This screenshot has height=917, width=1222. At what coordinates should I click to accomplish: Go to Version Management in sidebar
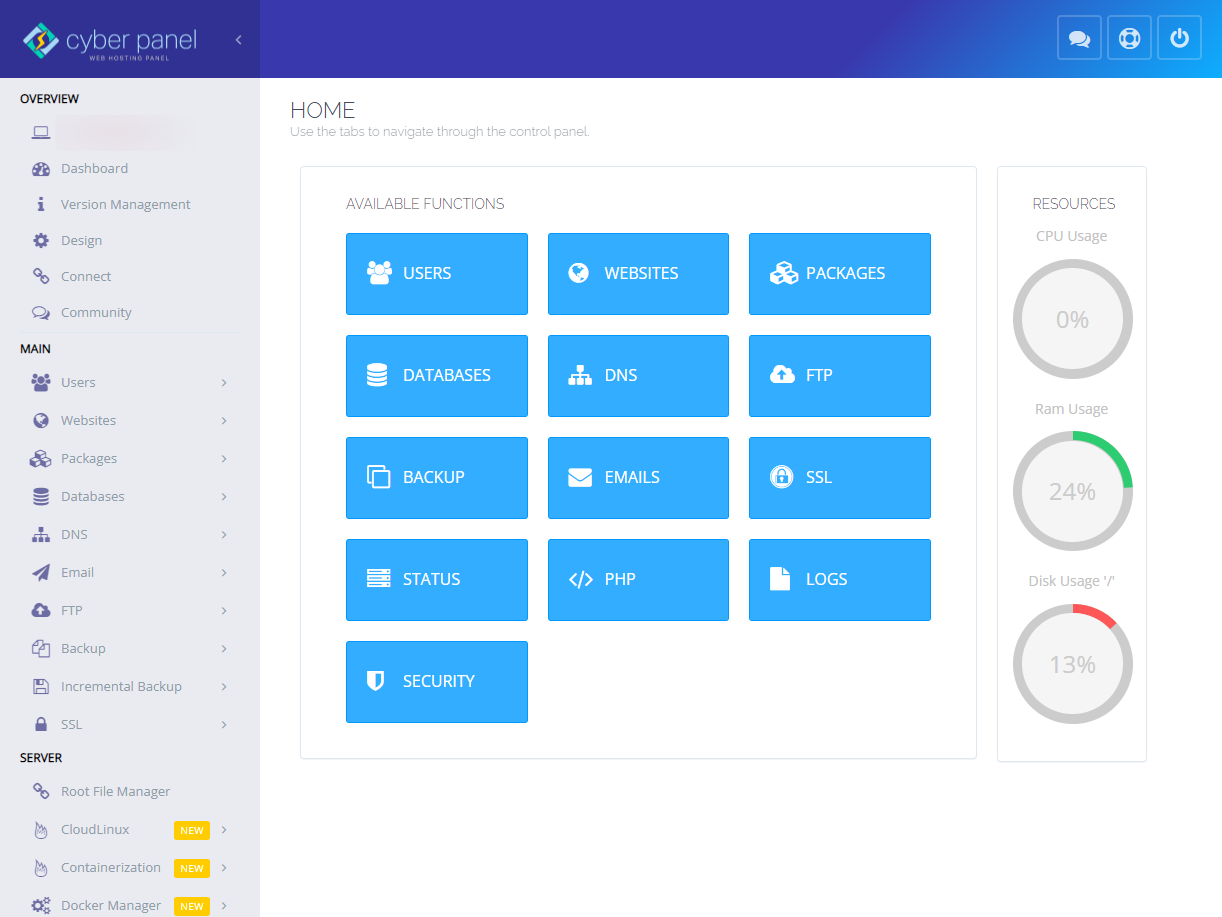coord(125,204)
